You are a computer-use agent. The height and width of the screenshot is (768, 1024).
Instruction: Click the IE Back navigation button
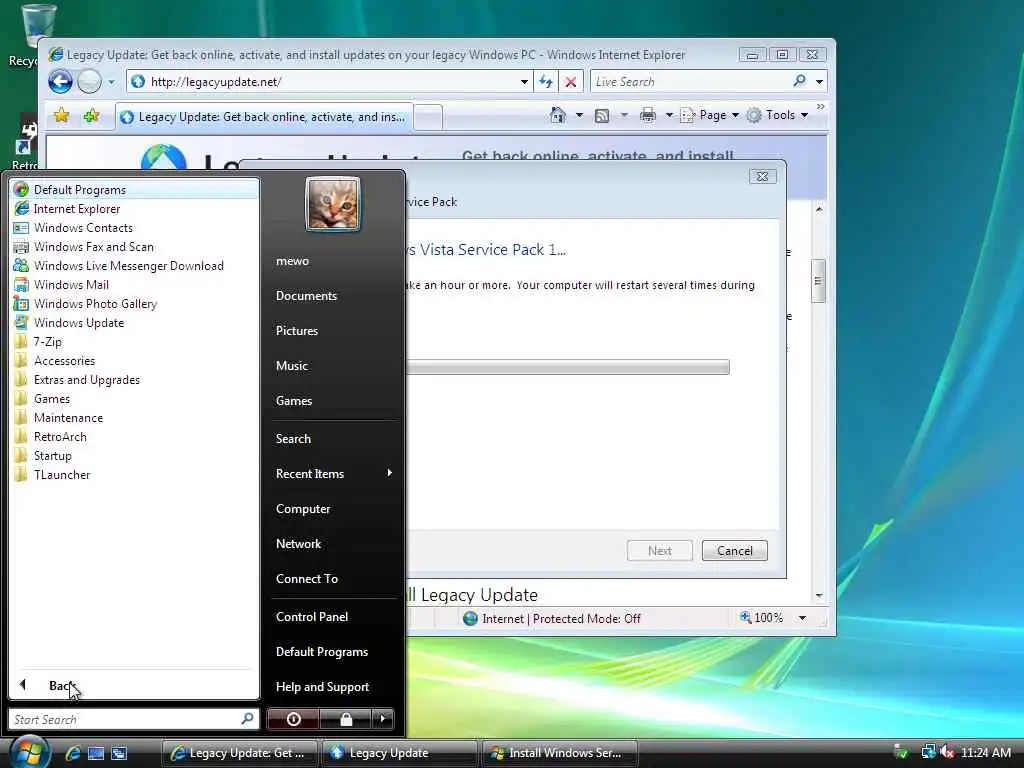pyautogui.click(x=60, y=82)
